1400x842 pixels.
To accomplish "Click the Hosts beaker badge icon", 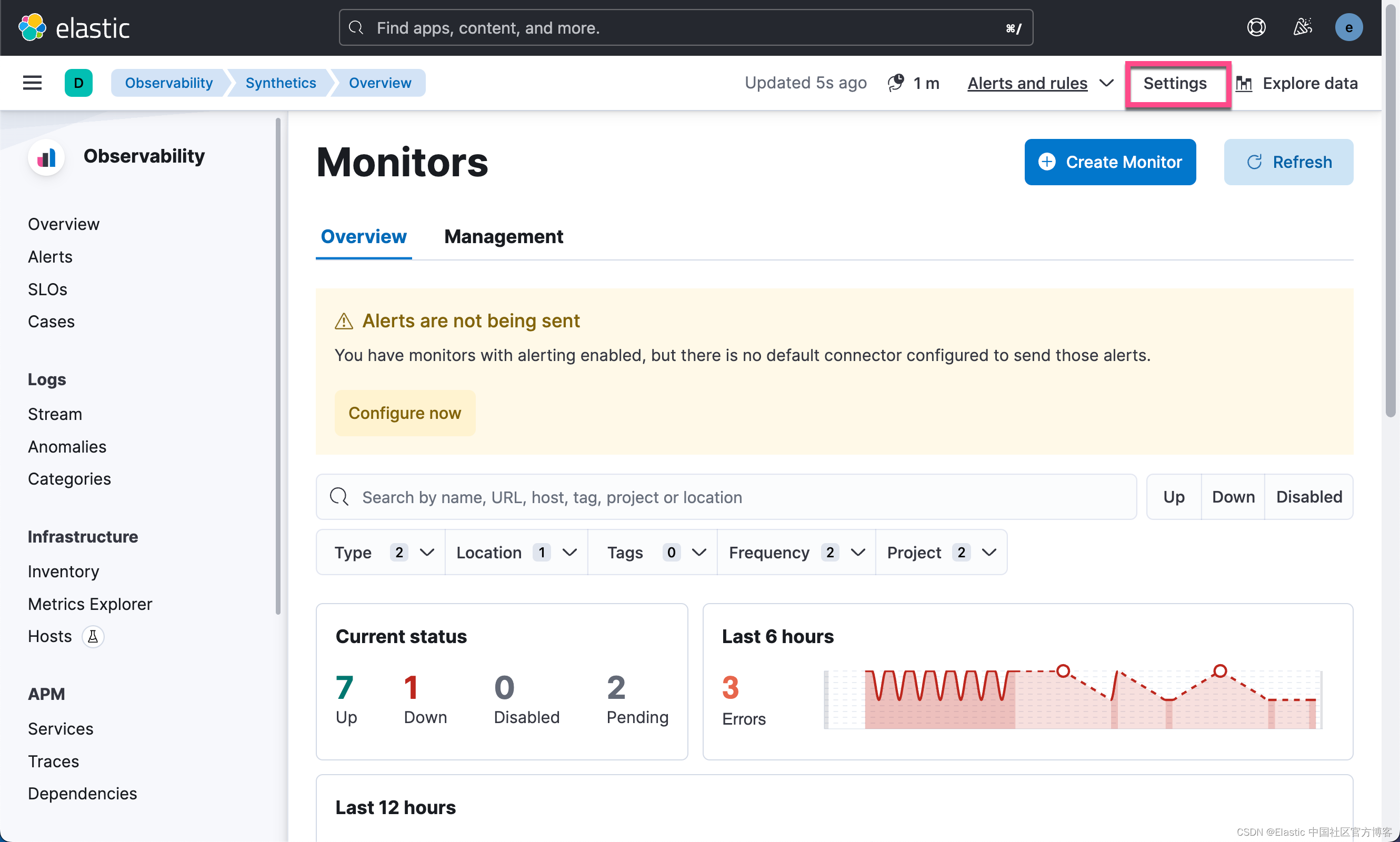I will coord(93,637).
